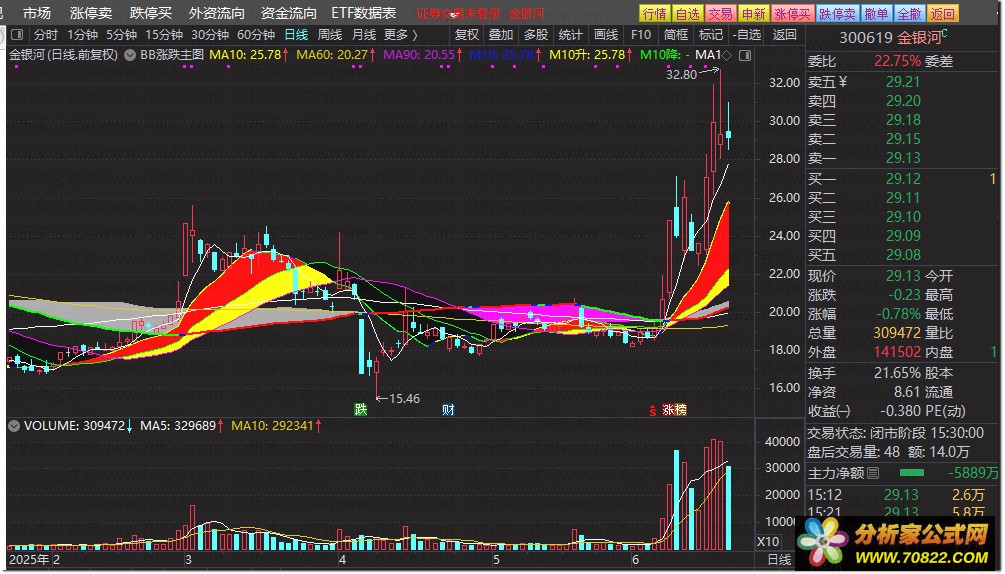Click the yellow 行情 button
The image size is (1005, 574).
tap(654, 13)
